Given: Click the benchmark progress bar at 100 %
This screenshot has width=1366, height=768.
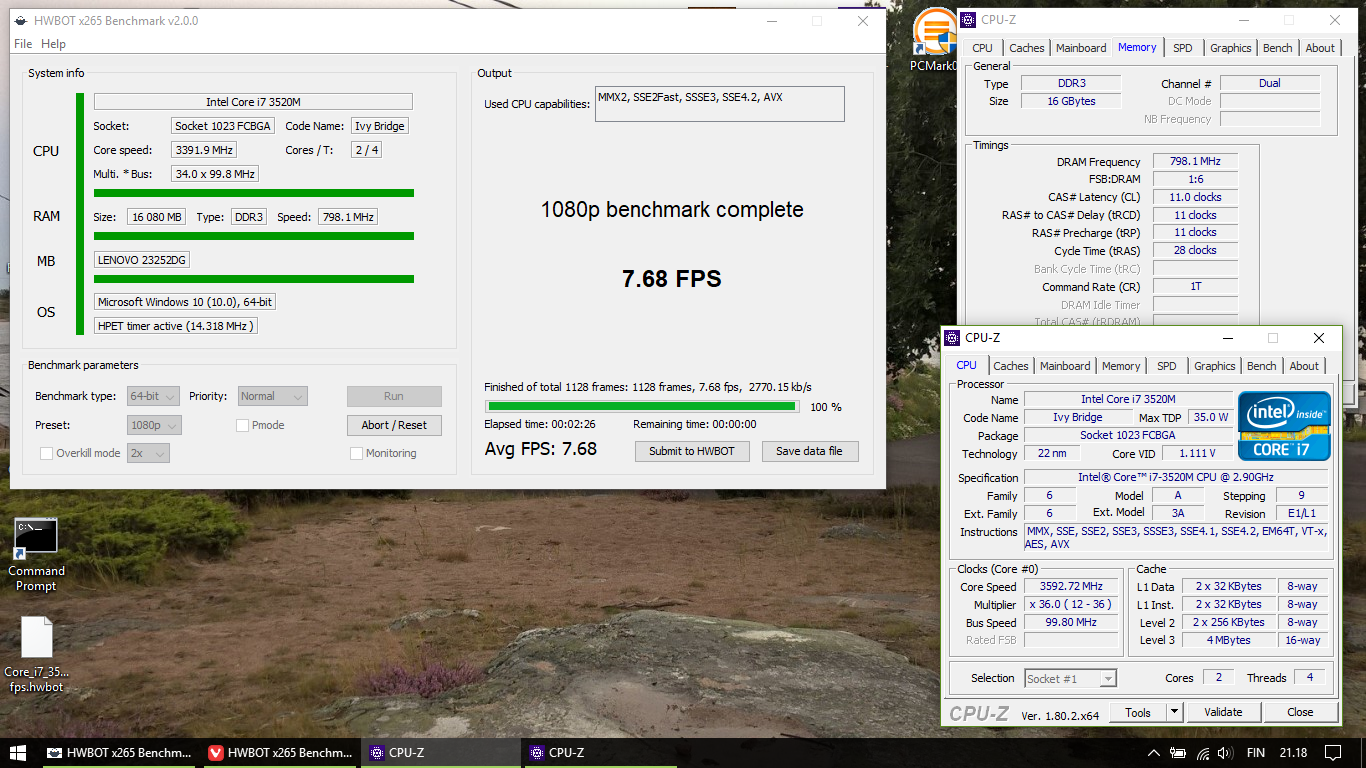Looking at the screenshot, I should coord(642,407).
